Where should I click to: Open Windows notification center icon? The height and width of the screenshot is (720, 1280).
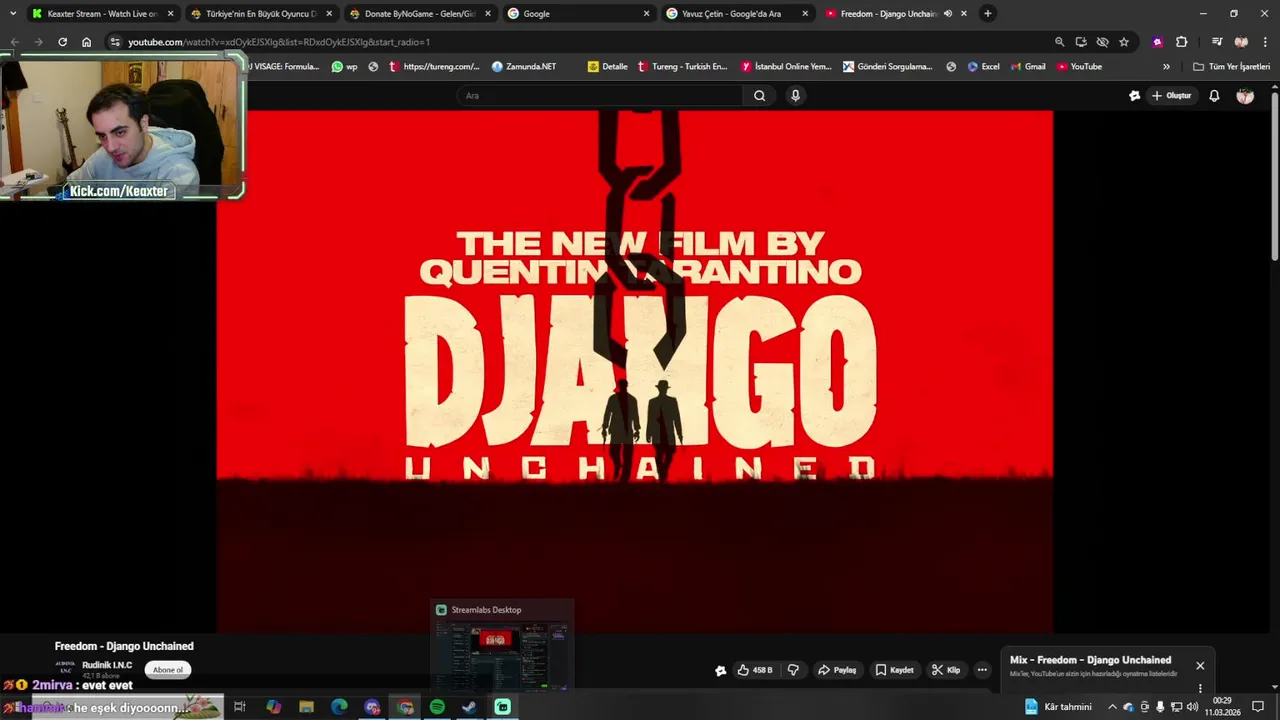tap(1258, 707)
